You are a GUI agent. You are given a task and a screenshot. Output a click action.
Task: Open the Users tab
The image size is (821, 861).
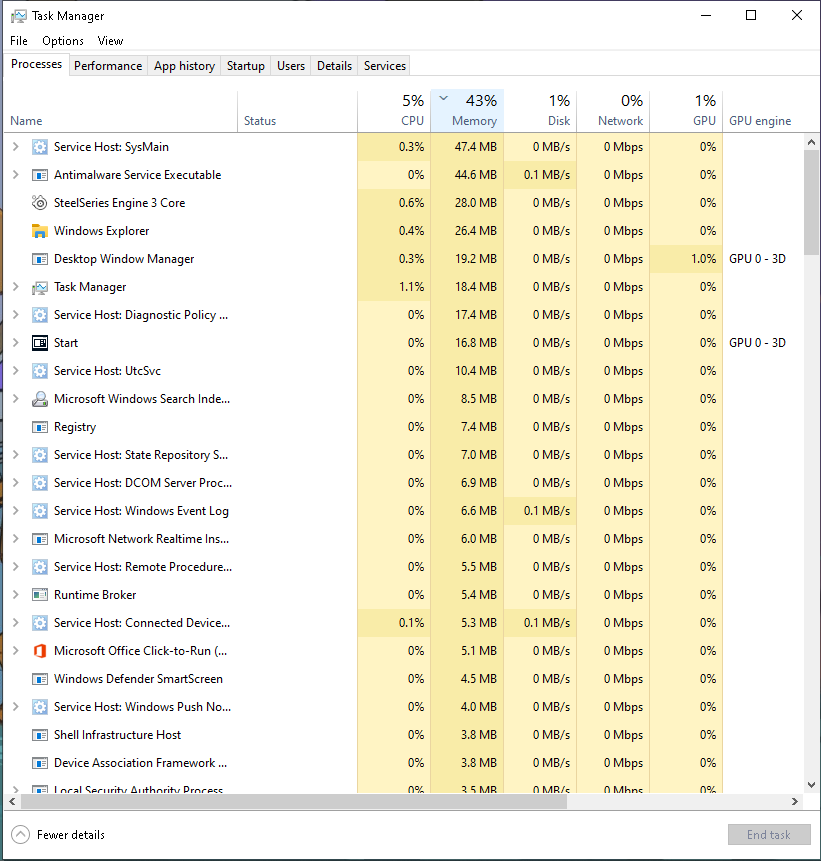click(291, 66)
